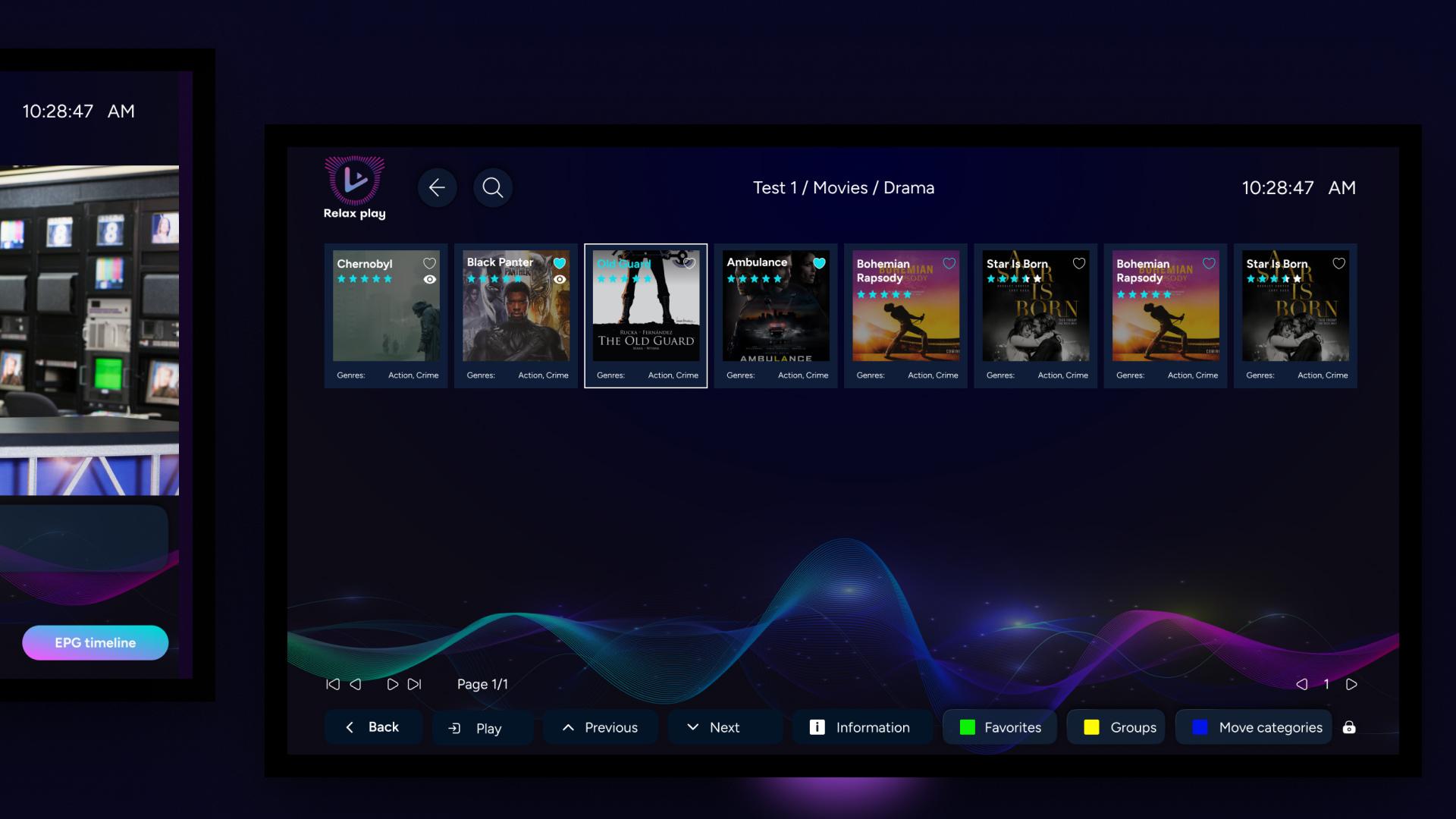
Task: Click the Previous button
Action: pyautogui.click(x=600, y=727)
